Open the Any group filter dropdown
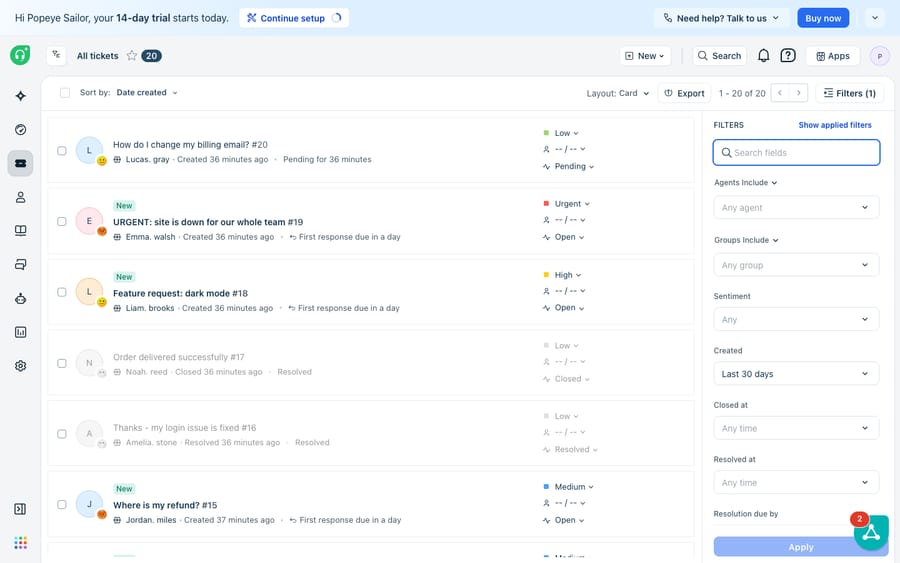The height and width of the screenshot is (563, 900). point(796,265)
